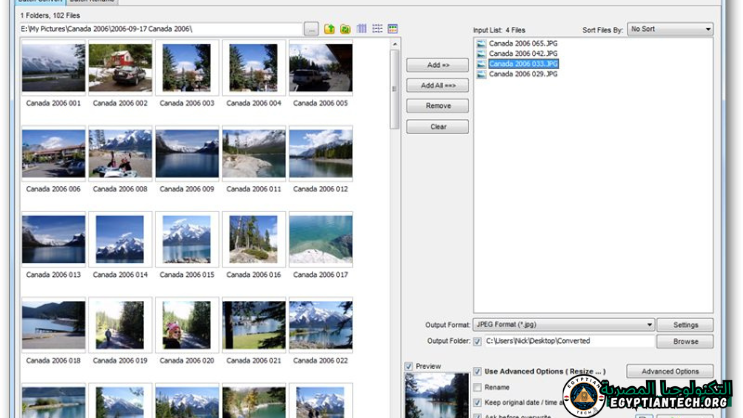
Task: Select thumbnail Canada 2006 003
Action: 187,68
